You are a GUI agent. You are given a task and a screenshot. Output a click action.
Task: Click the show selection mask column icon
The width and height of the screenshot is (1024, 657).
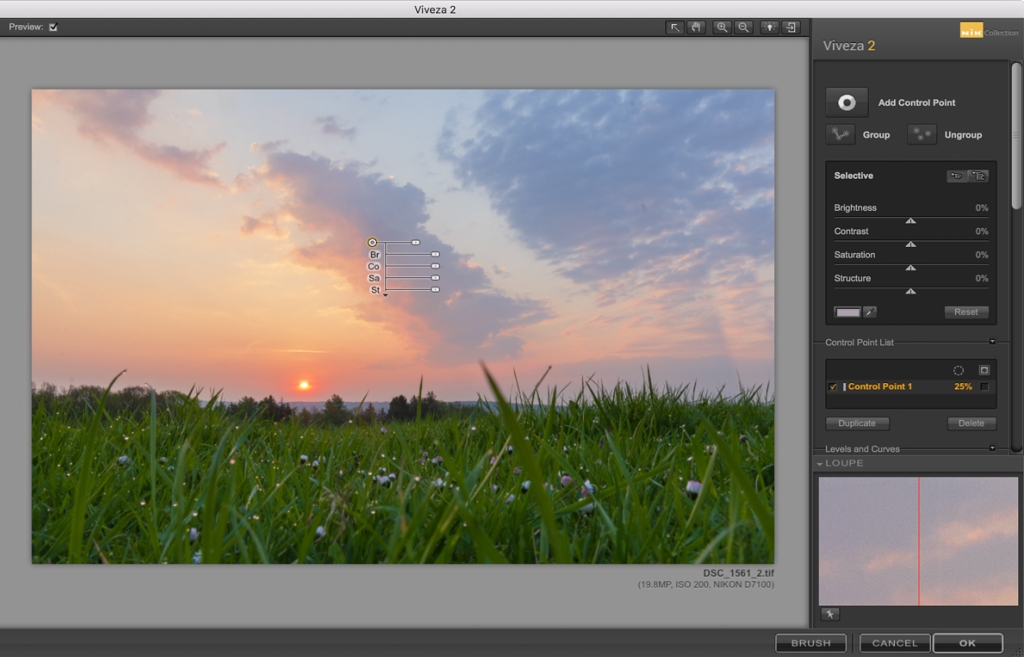click(x=984, y=370)
